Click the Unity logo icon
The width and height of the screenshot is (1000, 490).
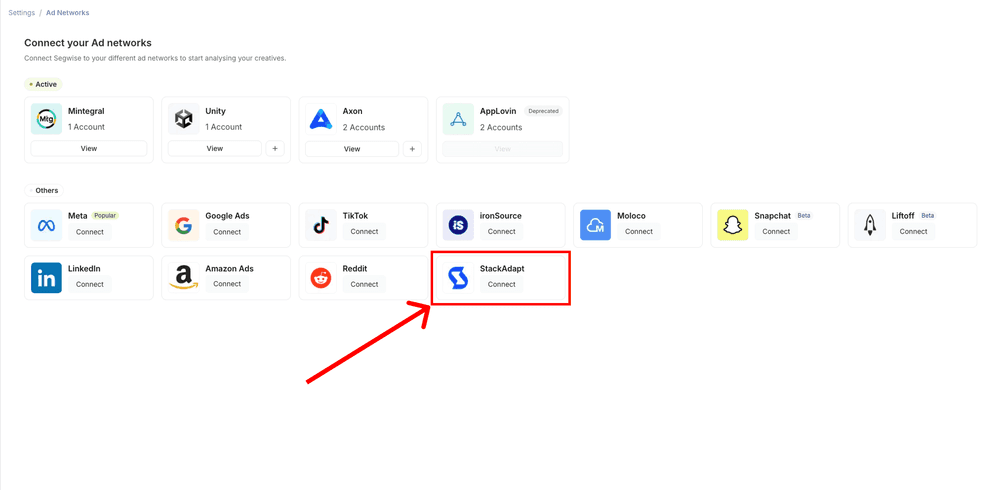coord(184,119)
